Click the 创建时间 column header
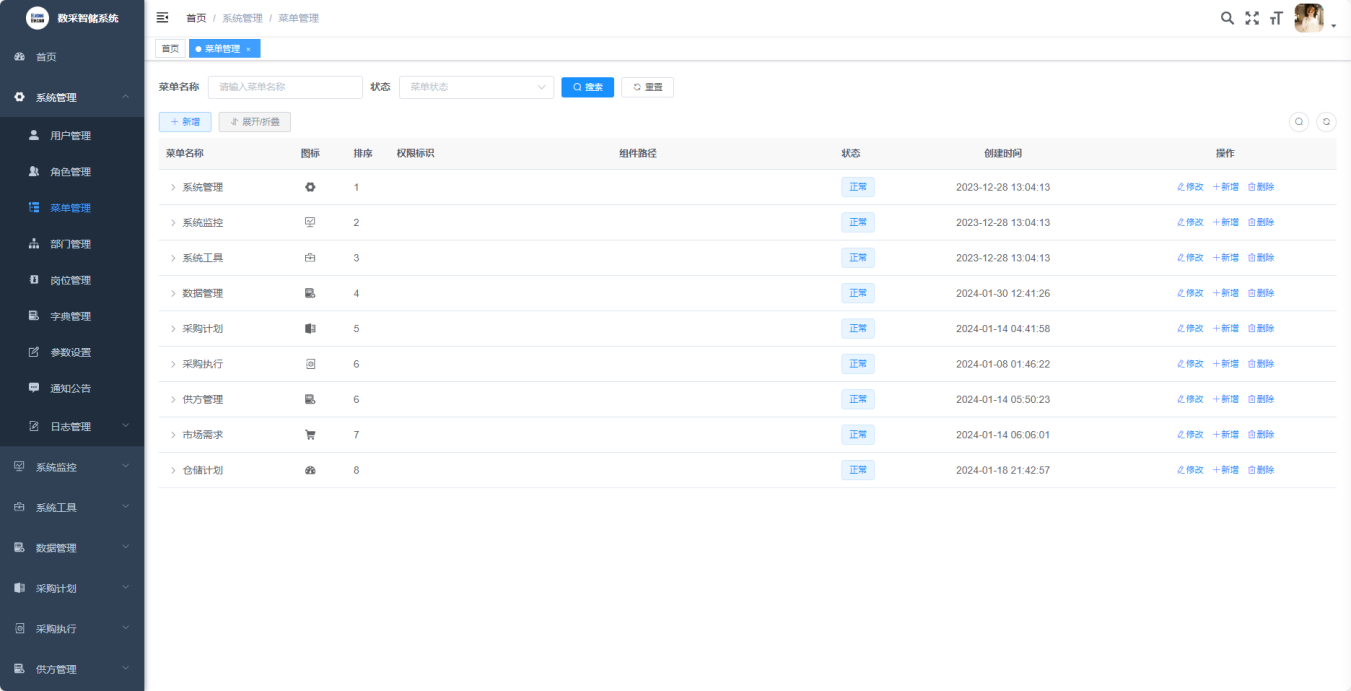Viewport: 1351px width, 691px height. coord(1003,153)
